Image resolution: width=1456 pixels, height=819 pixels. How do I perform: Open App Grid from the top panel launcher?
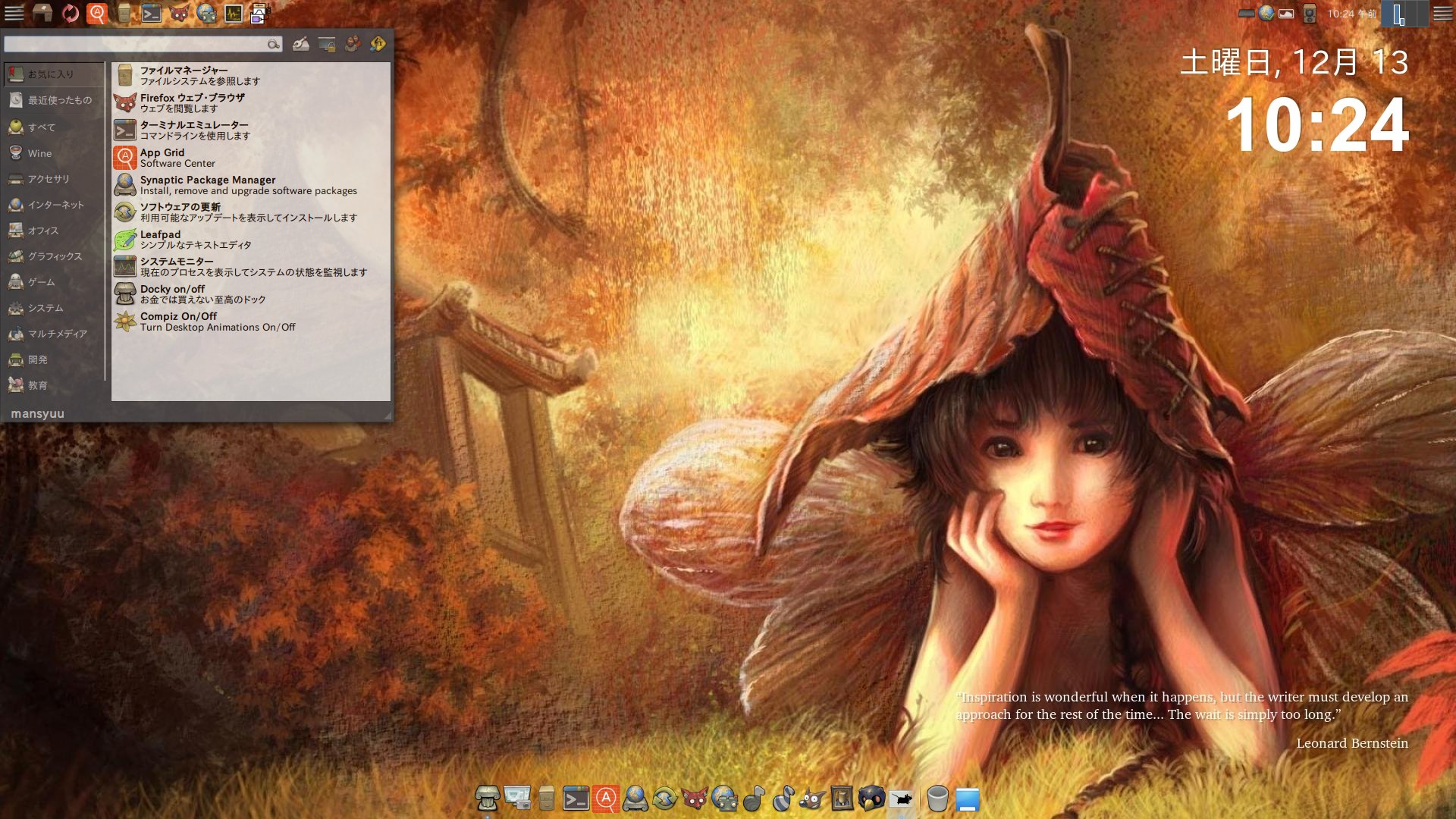coord(97,13)
